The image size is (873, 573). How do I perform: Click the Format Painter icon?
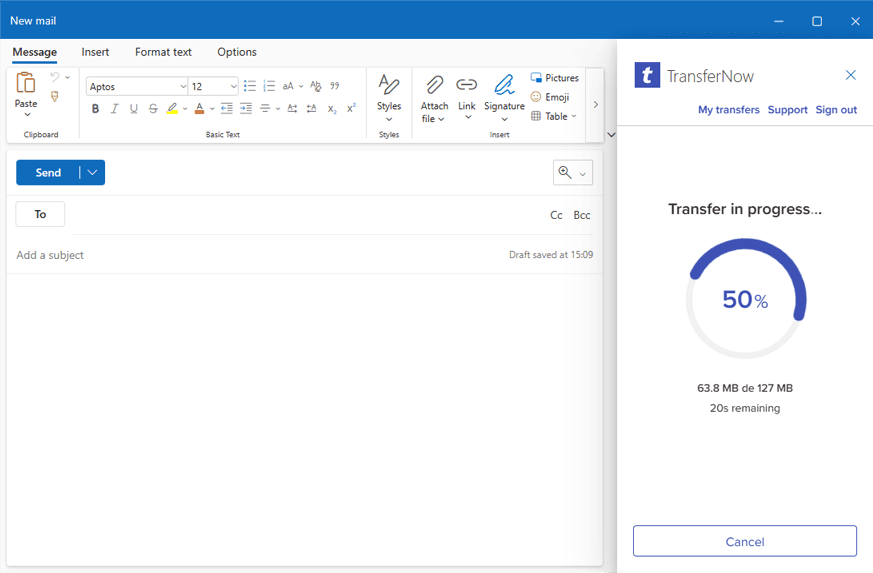tap(55, 97)
